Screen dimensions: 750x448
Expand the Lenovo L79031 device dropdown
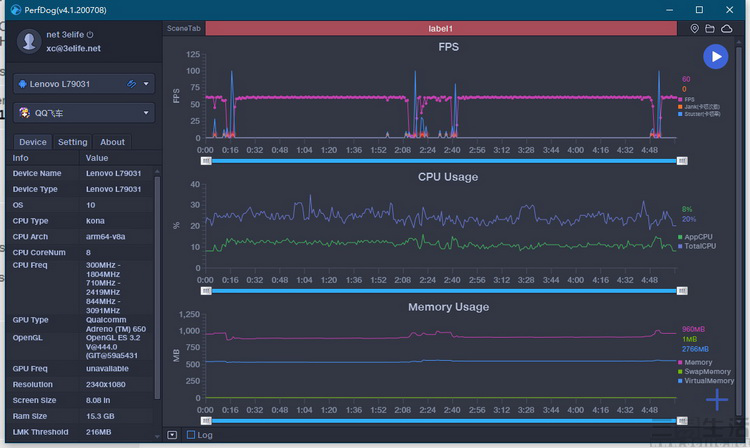coord(146,84)
